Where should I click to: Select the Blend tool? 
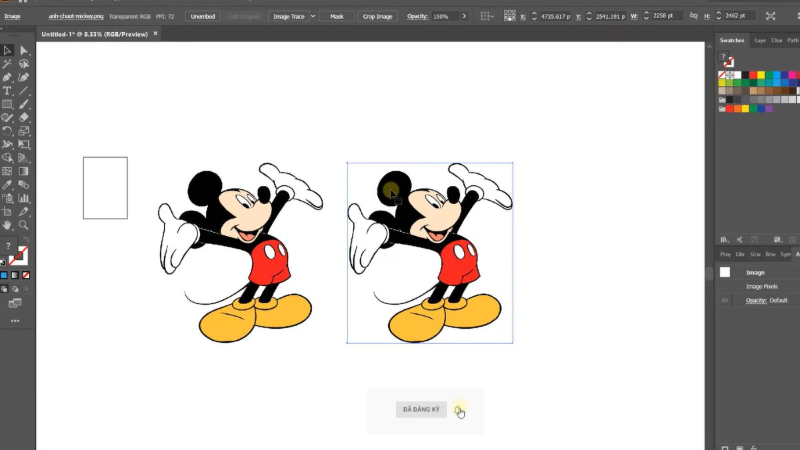coord(23,185)
